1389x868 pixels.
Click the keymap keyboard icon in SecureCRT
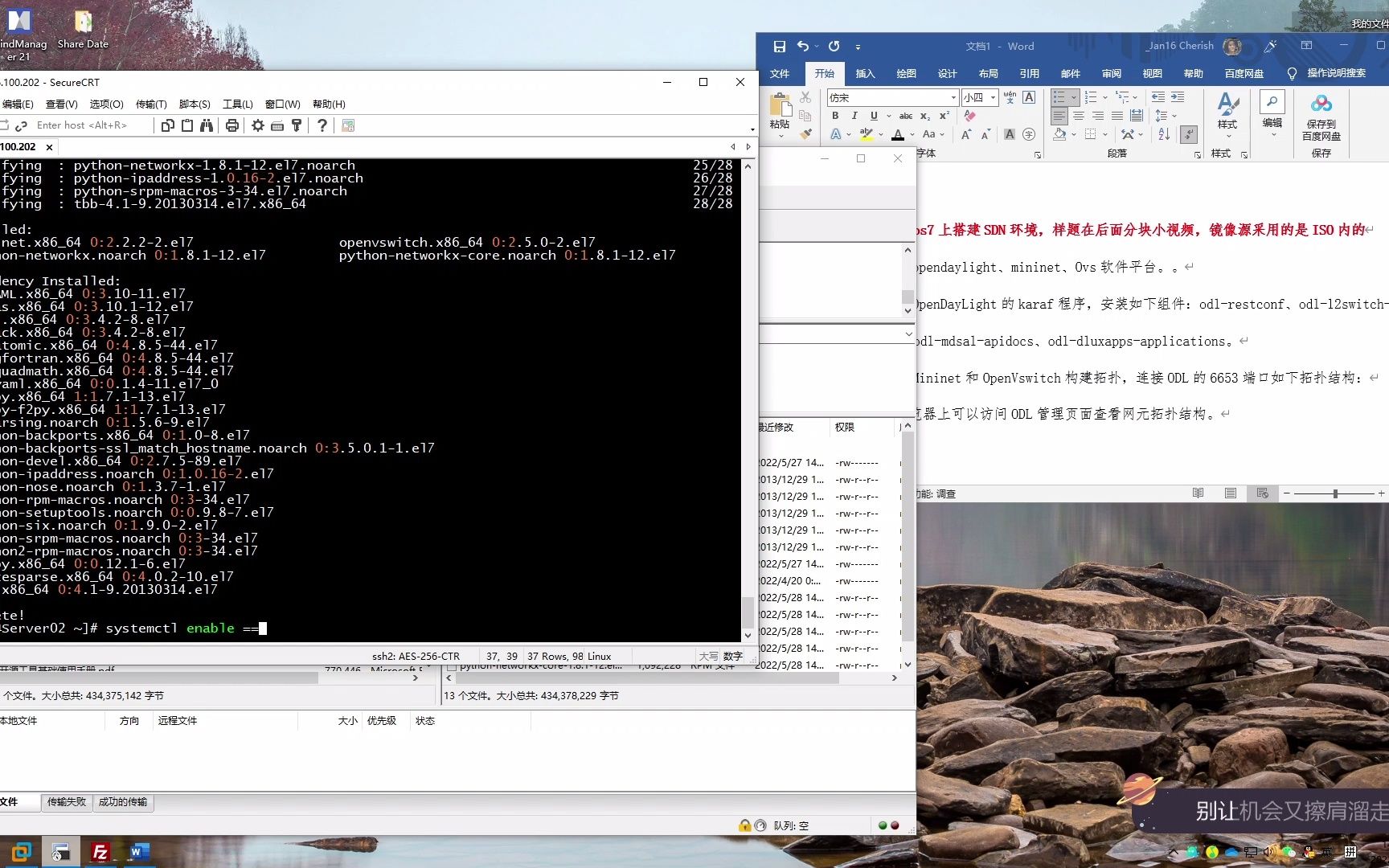277,125
